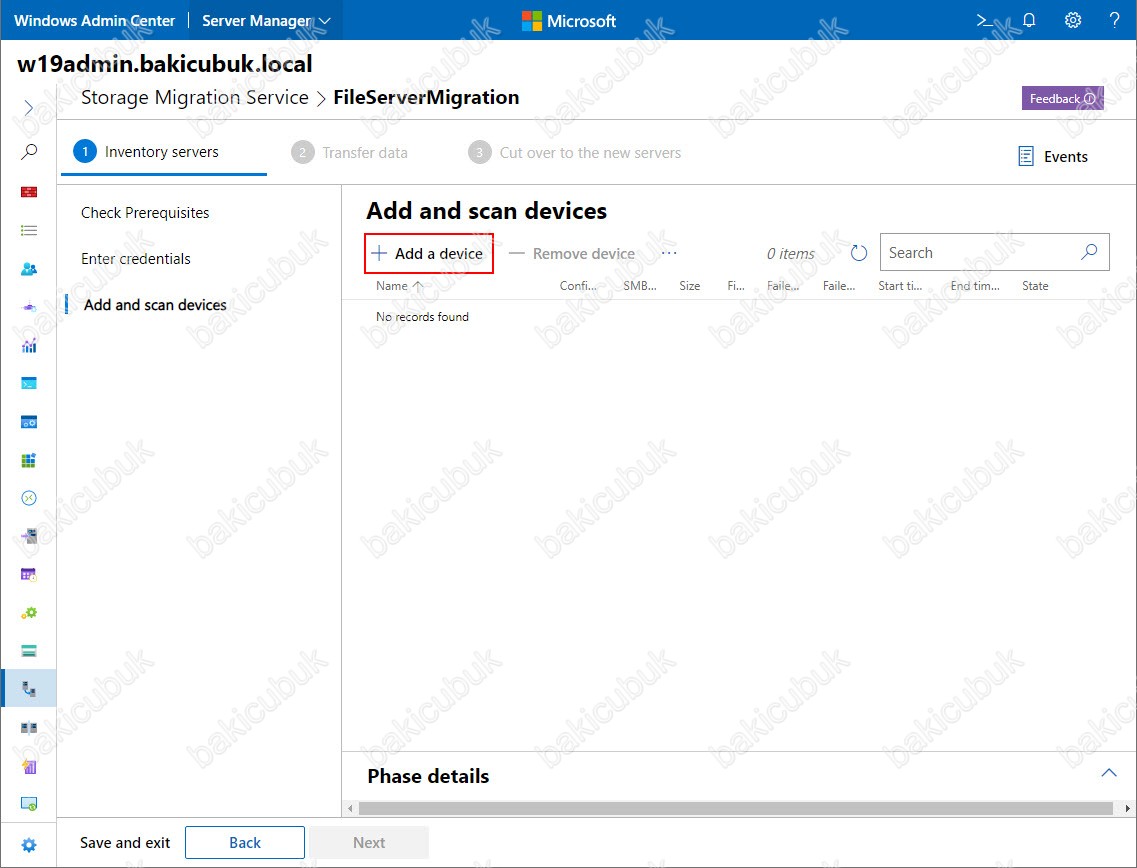
Task: Open the Processes tool icon
Action: (29, 422)
